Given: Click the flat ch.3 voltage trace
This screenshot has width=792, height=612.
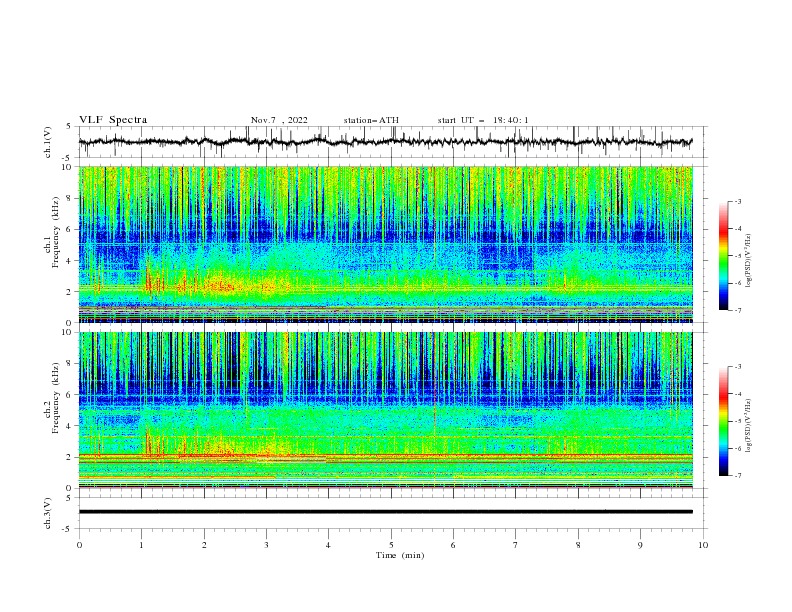Looking at the screenshot, I should coord(386,512).
